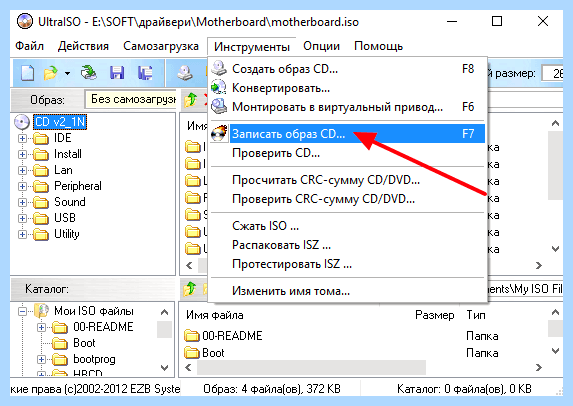Select Записать образ CD... menu entry
Screen dimensions: 573x406
[x=348, y=134]
